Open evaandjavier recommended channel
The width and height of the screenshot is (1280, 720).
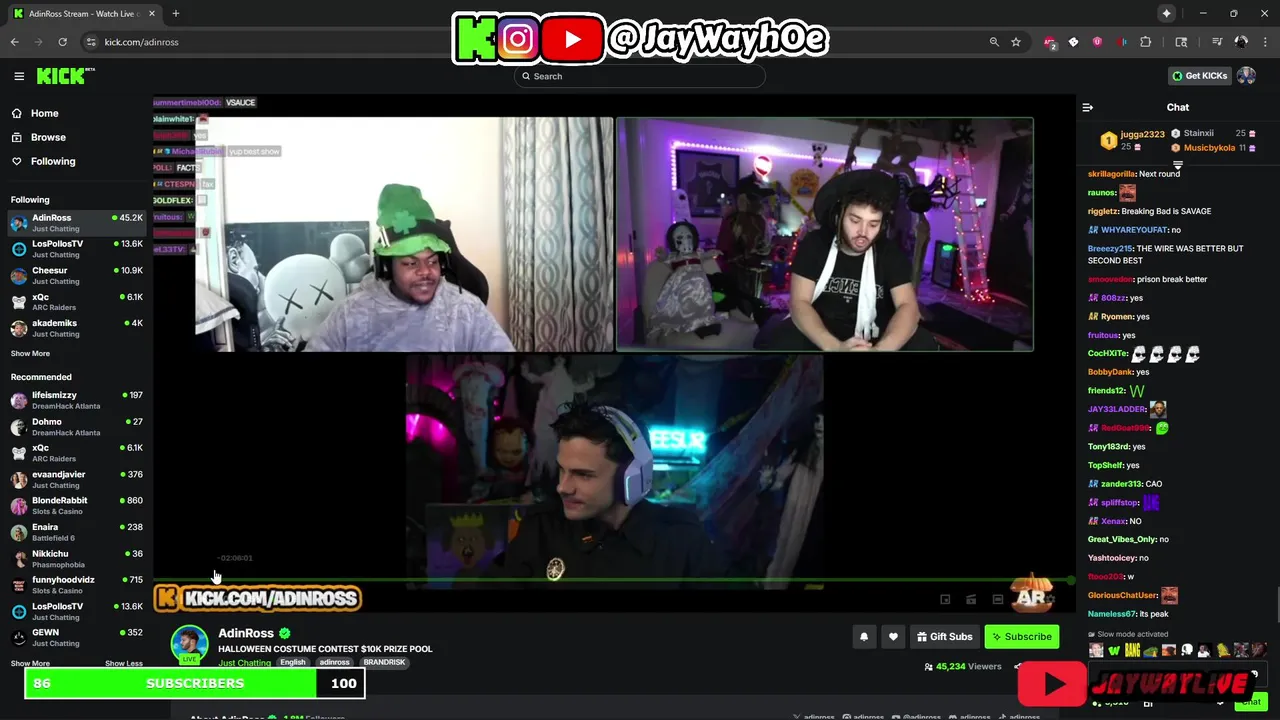click(77, 479)
